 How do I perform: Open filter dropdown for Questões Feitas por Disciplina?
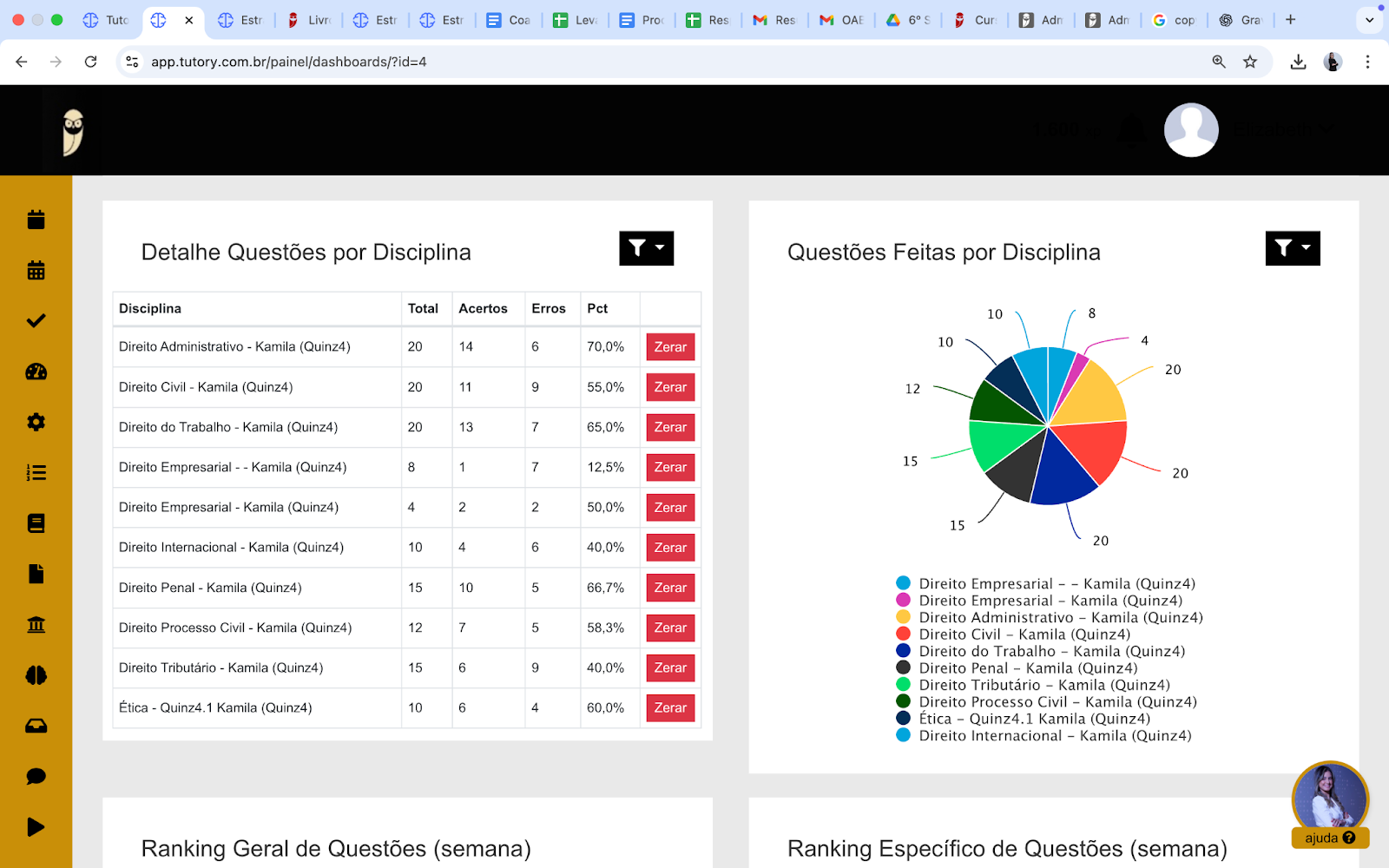(x=1293, y=248)
